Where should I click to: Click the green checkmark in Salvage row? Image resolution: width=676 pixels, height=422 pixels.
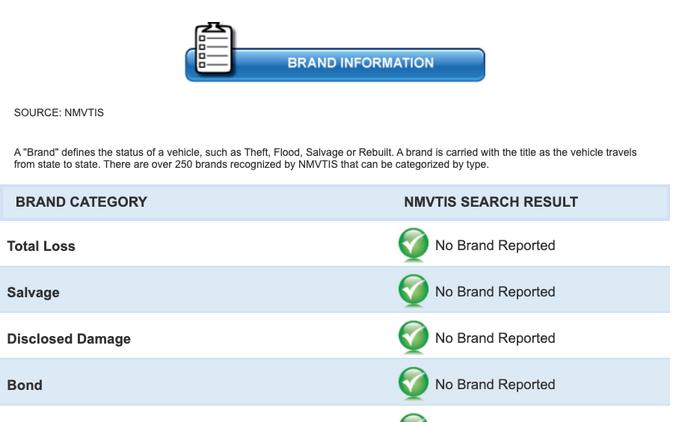(413, 290)
